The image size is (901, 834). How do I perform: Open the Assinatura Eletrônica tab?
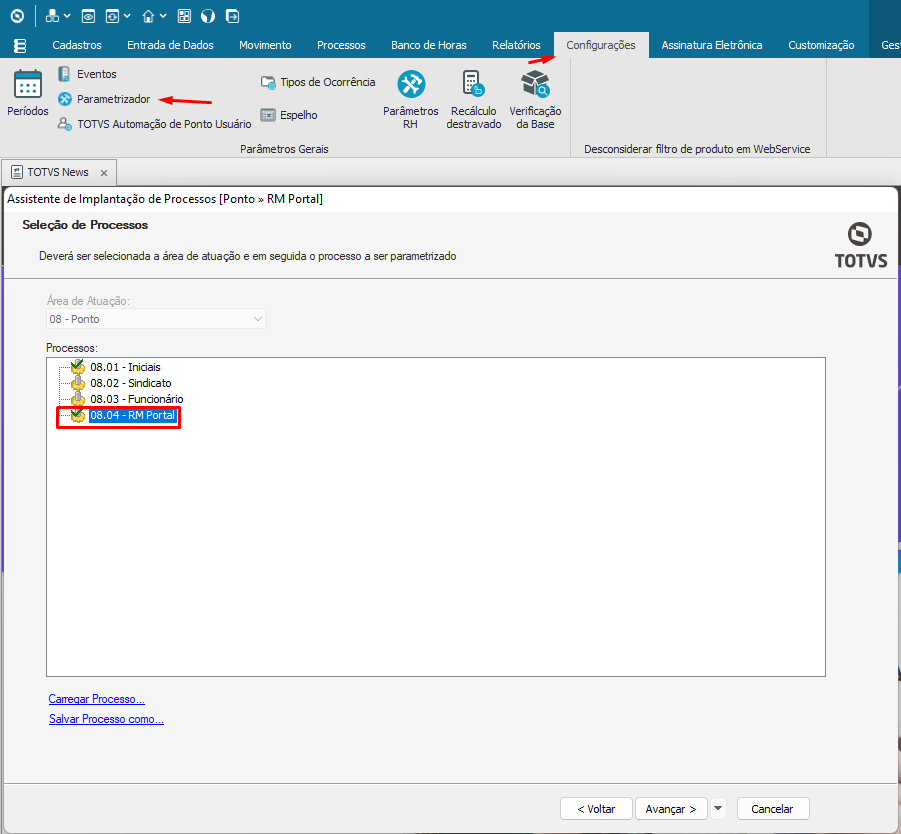click(711, 45)
